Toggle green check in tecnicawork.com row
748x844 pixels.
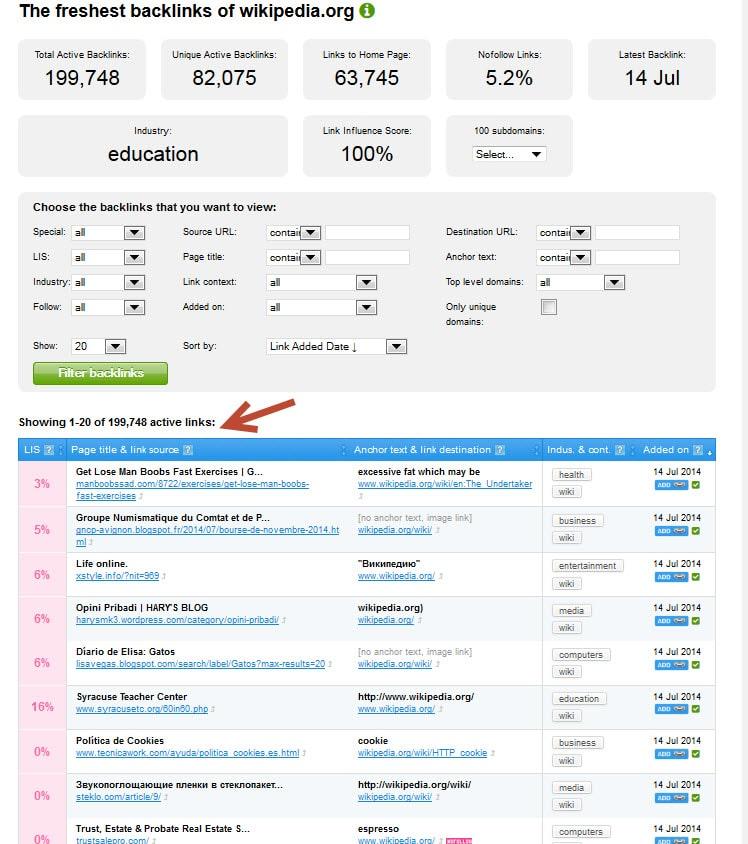(696, 754)
